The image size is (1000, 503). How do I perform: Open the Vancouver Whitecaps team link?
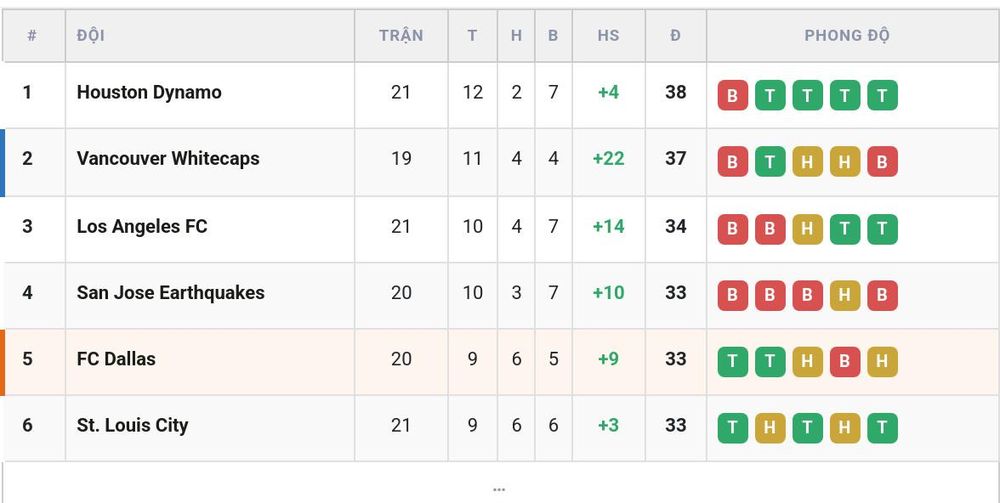pos(168,159)
